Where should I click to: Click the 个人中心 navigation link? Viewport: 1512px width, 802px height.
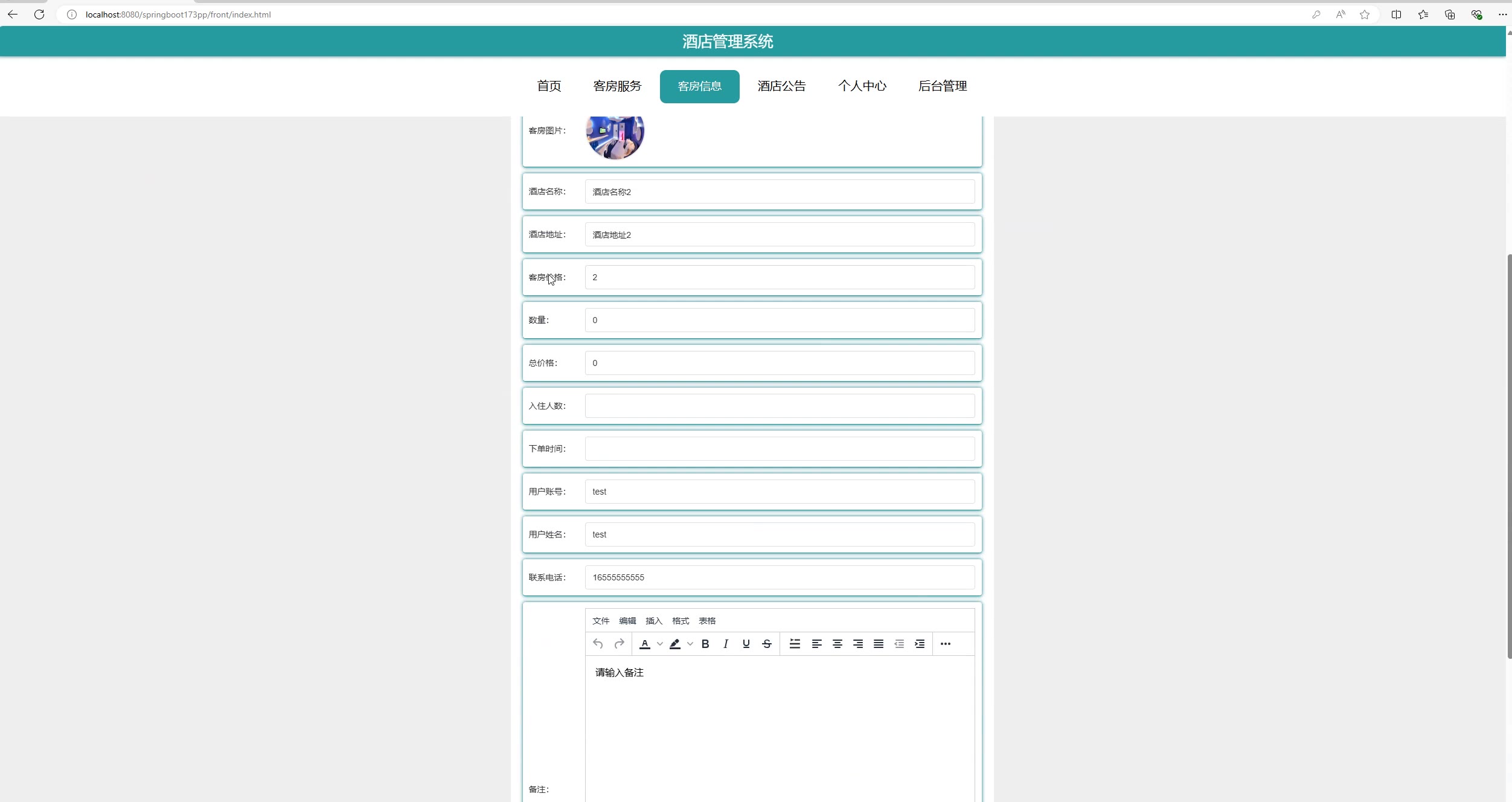(x=862, y=86)
